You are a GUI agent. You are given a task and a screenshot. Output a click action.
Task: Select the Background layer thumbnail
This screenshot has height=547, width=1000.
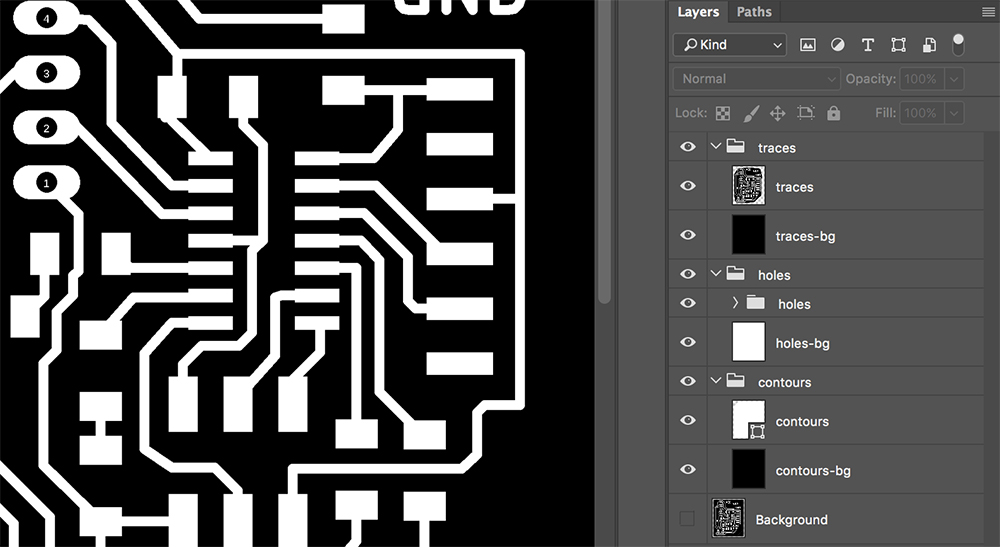point(728,518)
